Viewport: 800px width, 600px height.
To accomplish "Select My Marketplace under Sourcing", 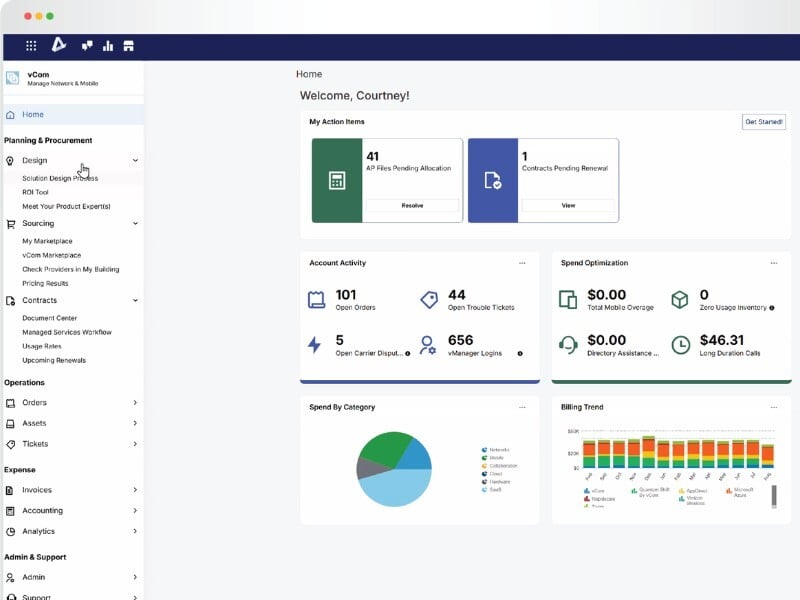I will click(44, 241).
